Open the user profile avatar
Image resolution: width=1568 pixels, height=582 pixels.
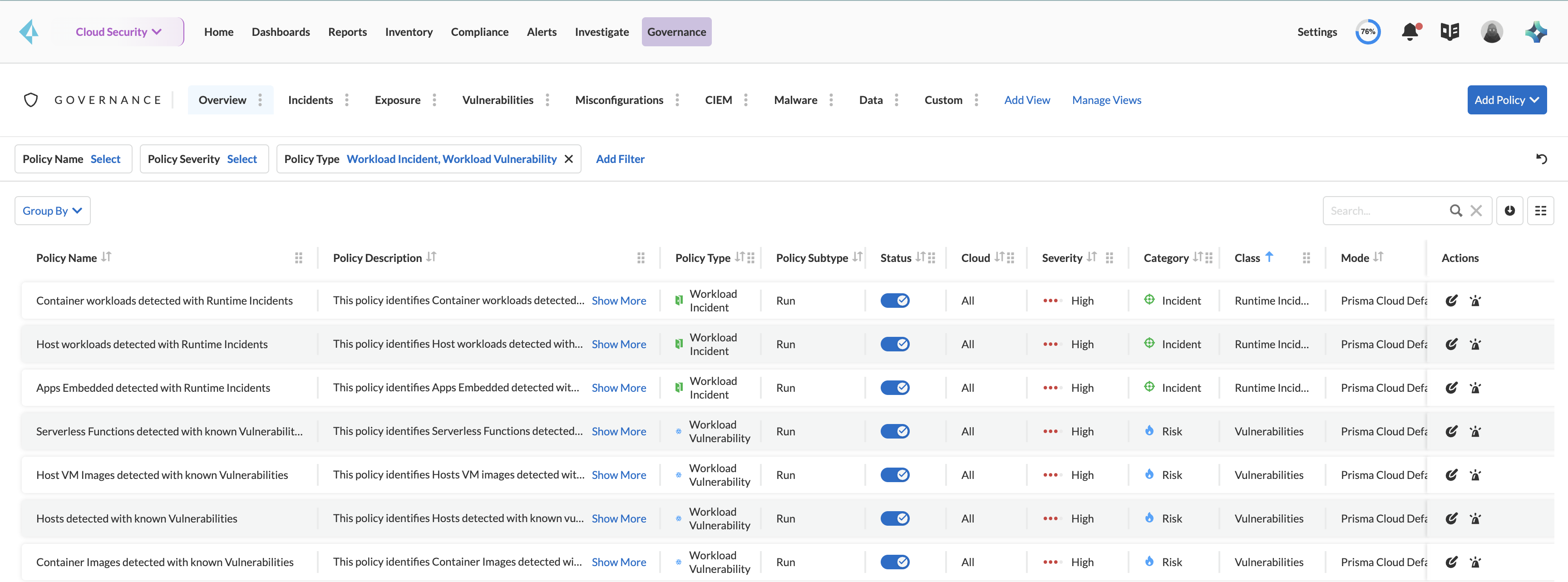[1491, 32]
